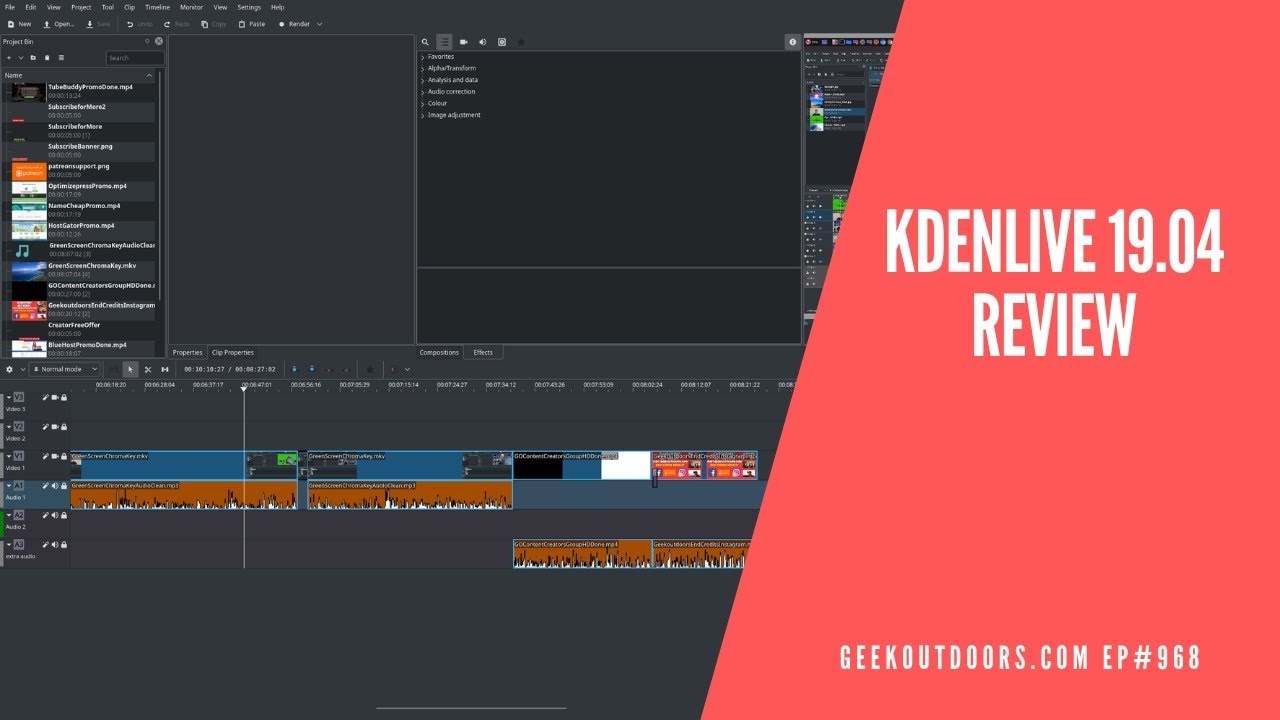The image size is (1280, 720).
Task: Open the Monitor menu
Action: 191,7
